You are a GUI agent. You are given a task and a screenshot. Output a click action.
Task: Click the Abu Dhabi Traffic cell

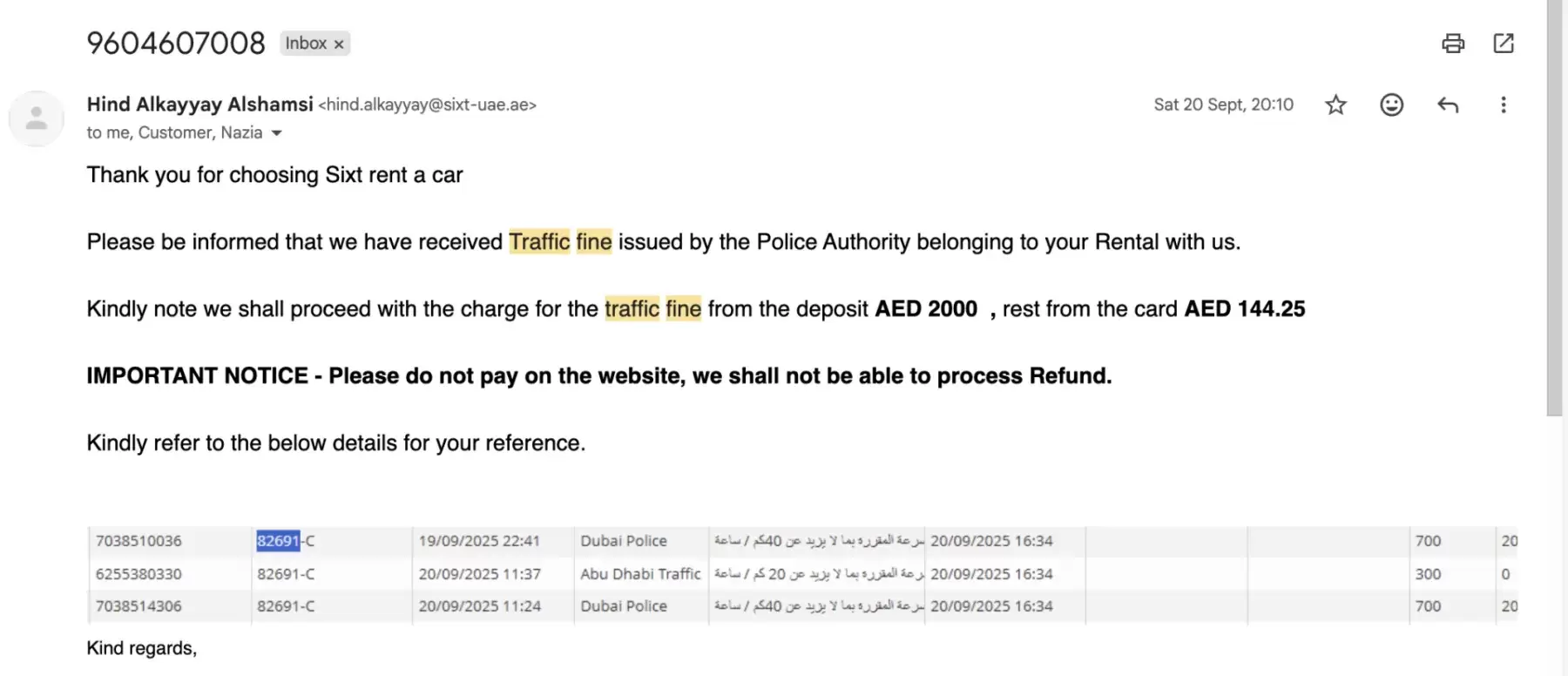tap(640, 574)
